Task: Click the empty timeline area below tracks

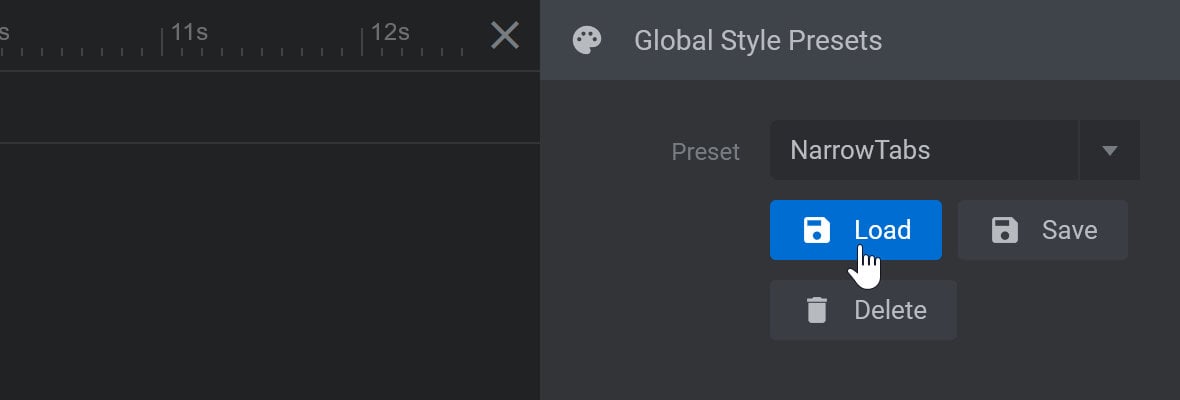Action: [x=269, y=271]
